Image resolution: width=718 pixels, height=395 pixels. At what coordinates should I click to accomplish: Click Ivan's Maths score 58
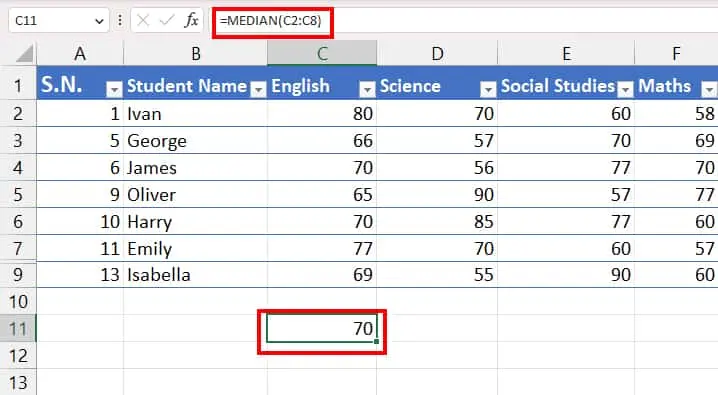pyautogui.click(x=676, y=114)
